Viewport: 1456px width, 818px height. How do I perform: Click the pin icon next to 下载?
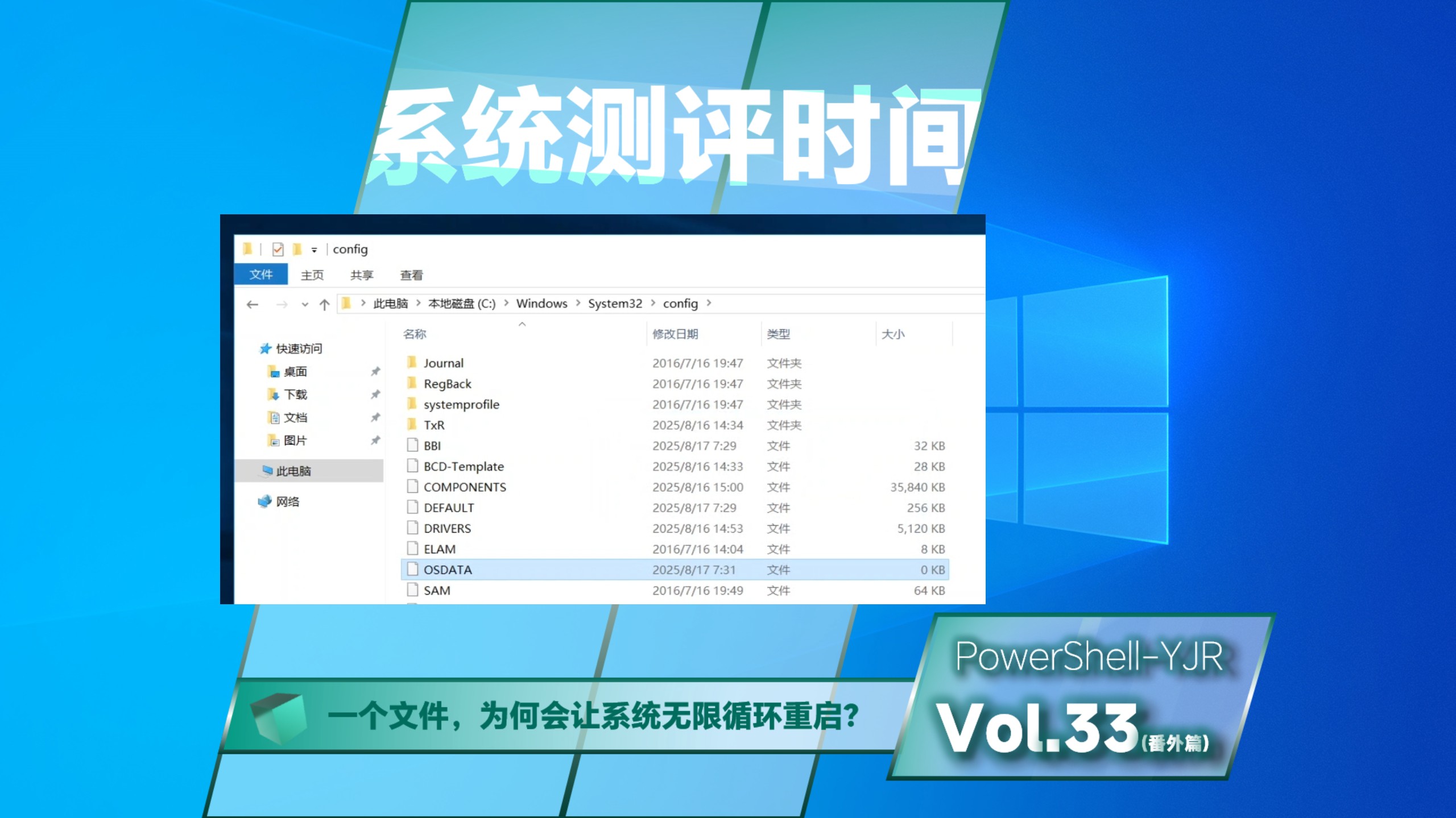(375, 395)
